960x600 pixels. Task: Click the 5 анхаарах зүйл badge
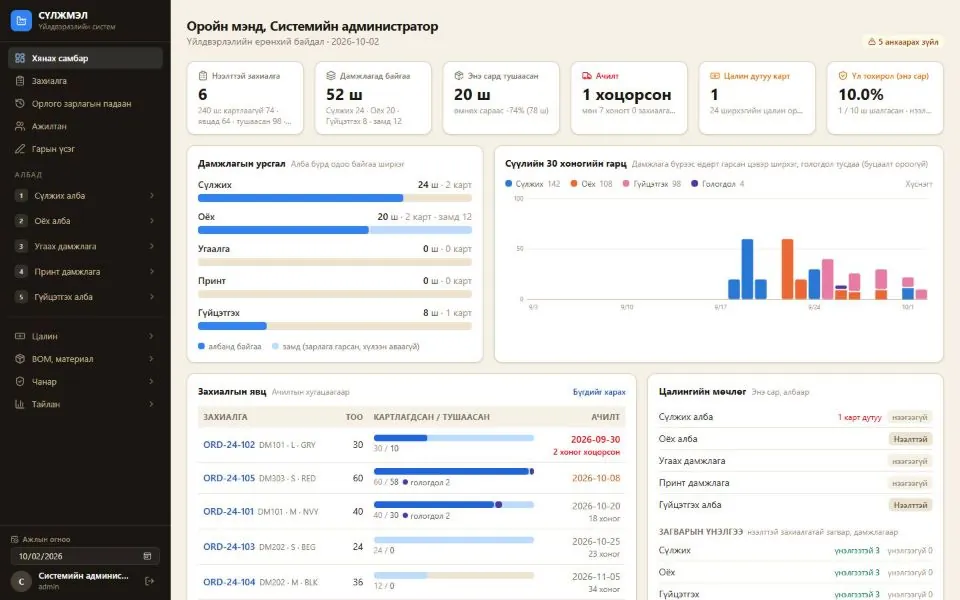903,42
